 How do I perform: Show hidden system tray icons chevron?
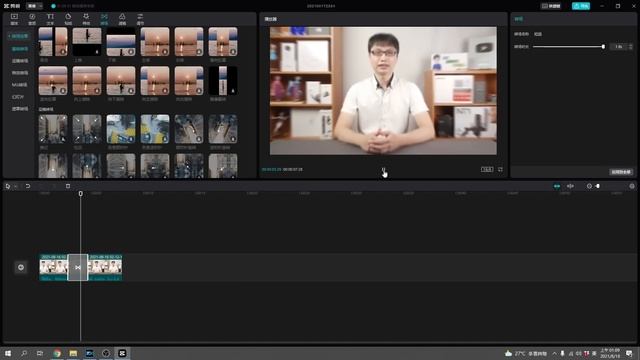click(554, 353)
